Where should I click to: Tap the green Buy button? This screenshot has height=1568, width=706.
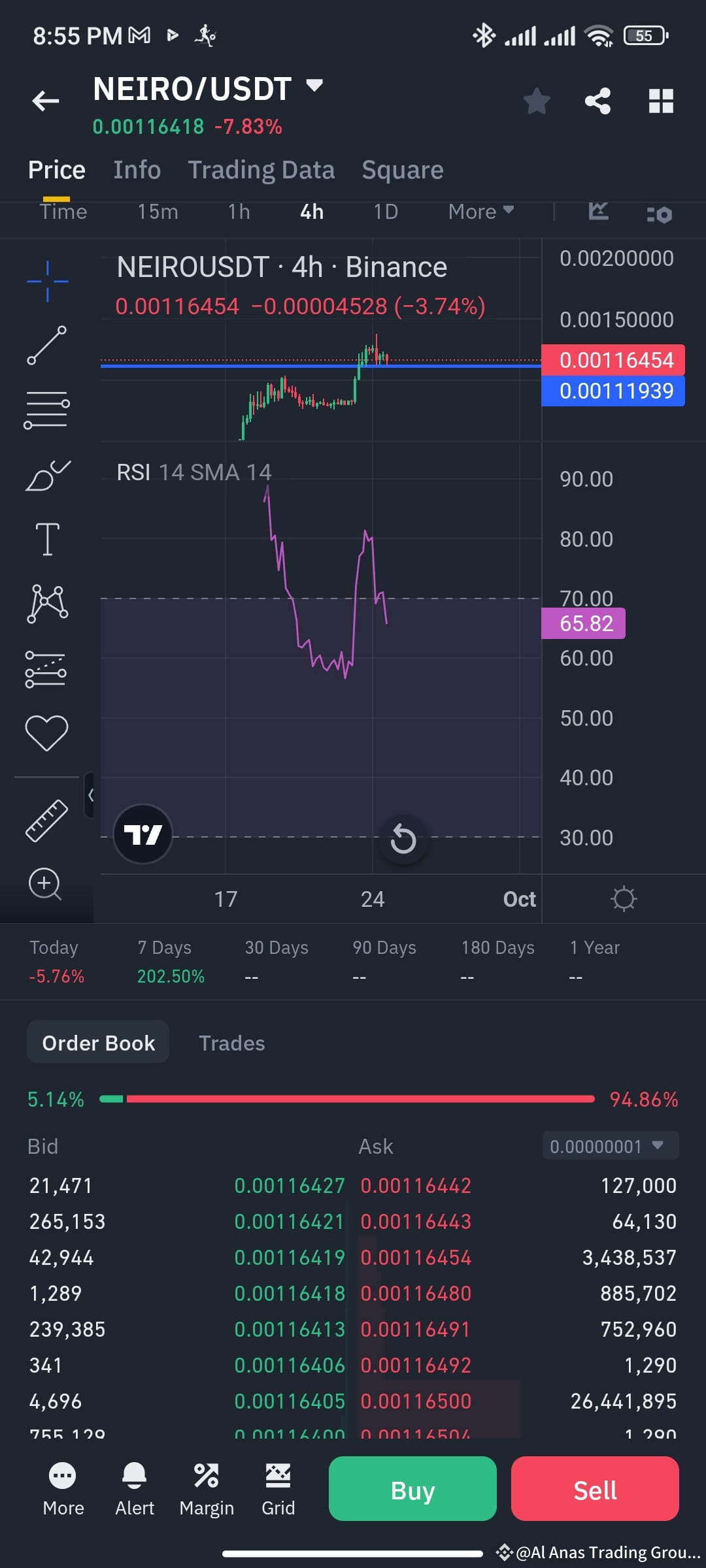click(412, 1489)
